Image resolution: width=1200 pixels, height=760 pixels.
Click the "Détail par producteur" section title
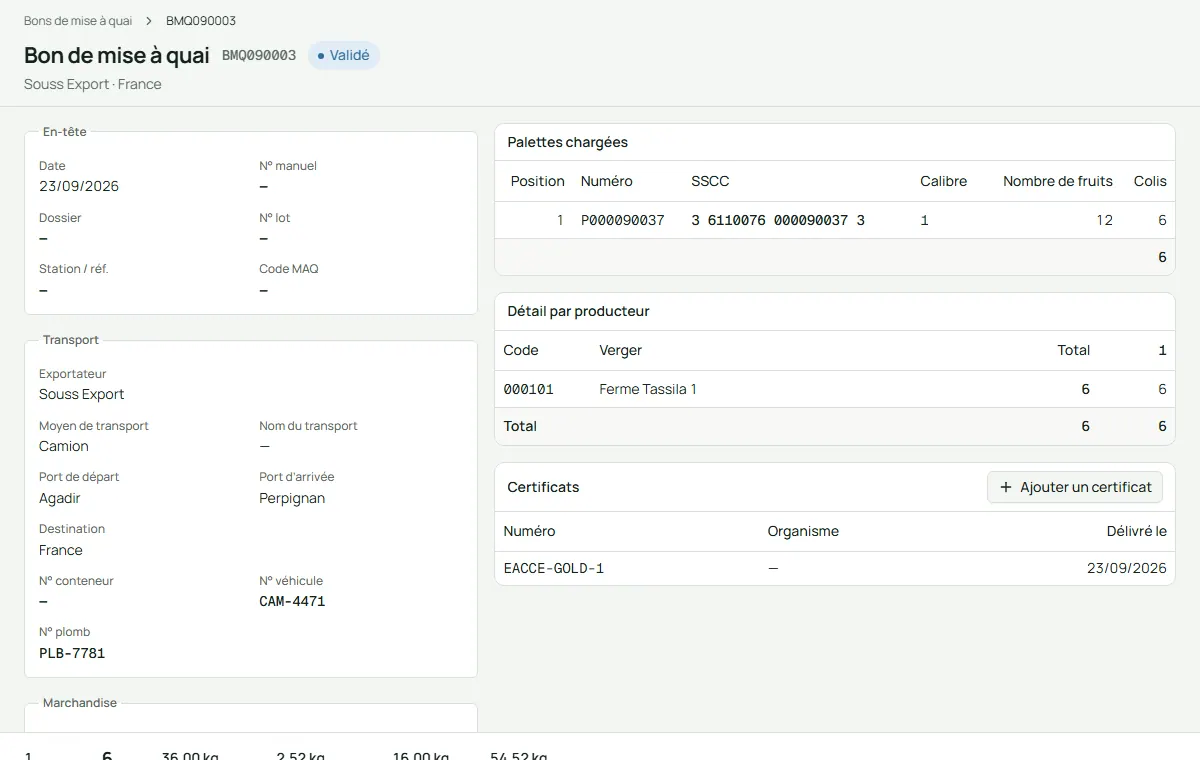[579, 311]
